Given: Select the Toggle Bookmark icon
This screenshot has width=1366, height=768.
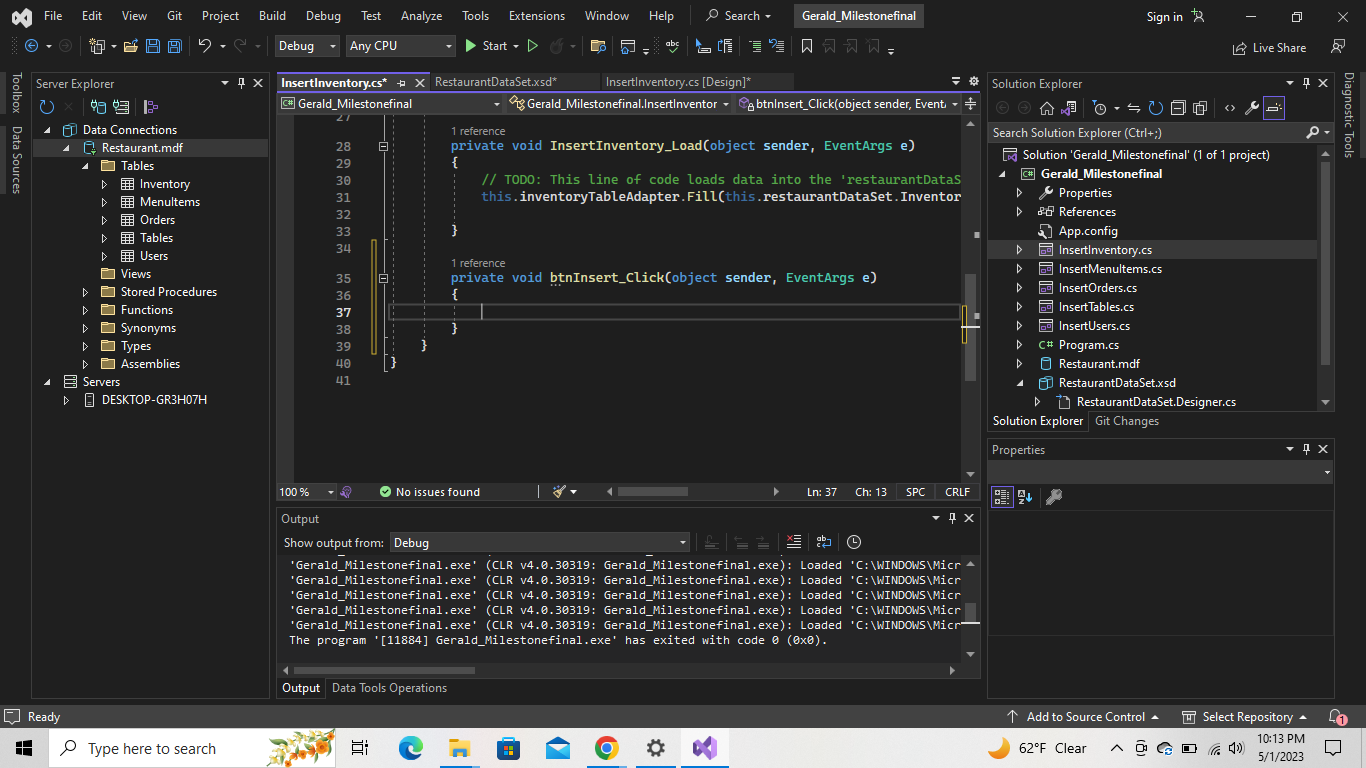Looking at the screenshot, I should click(x=806, y=46).
